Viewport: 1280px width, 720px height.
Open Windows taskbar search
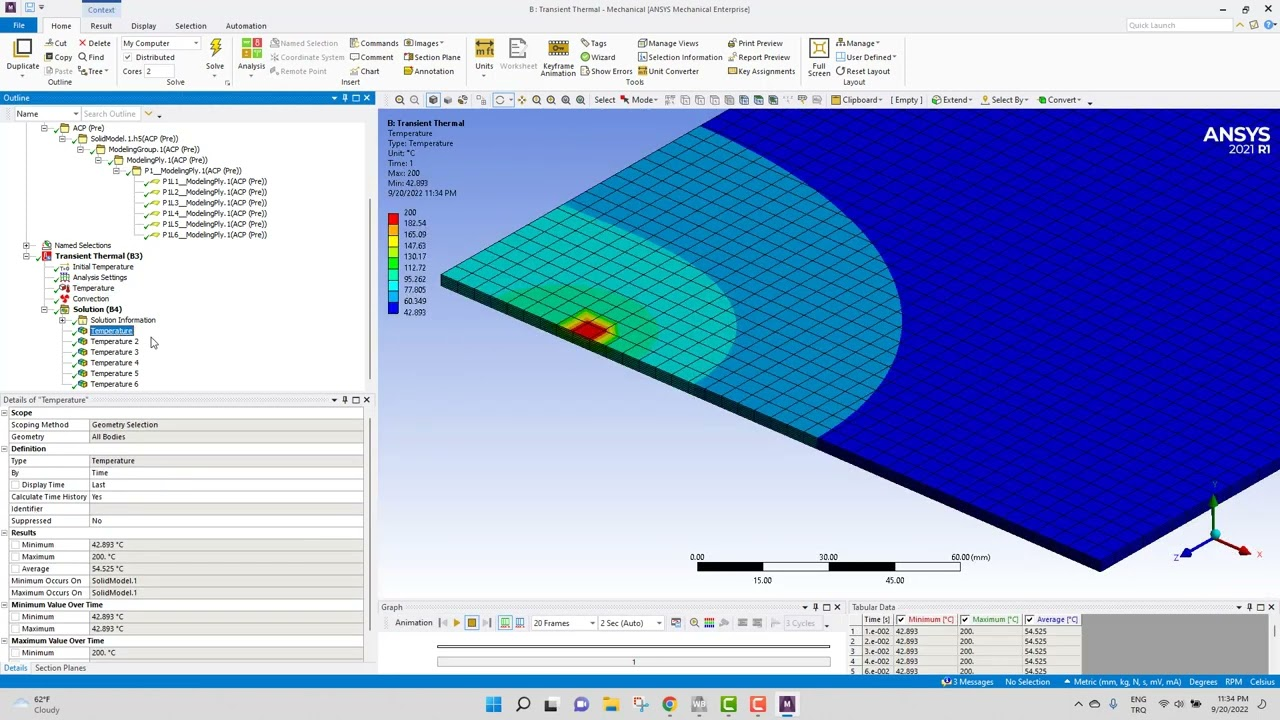[x=523, y=704]
